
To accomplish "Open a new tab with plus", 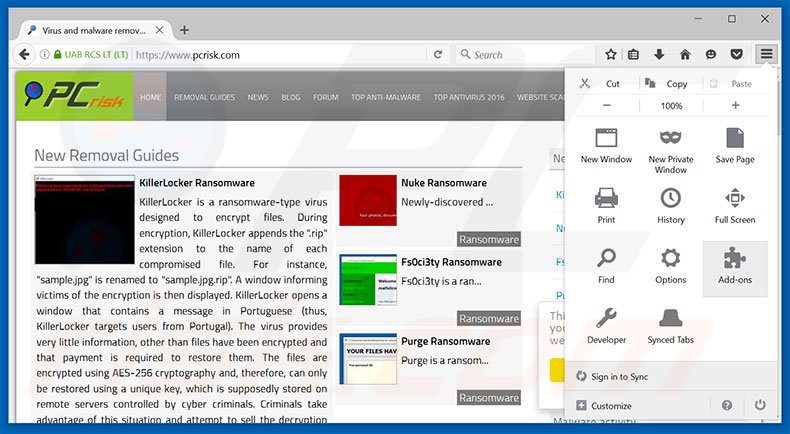I will [184, 30].
